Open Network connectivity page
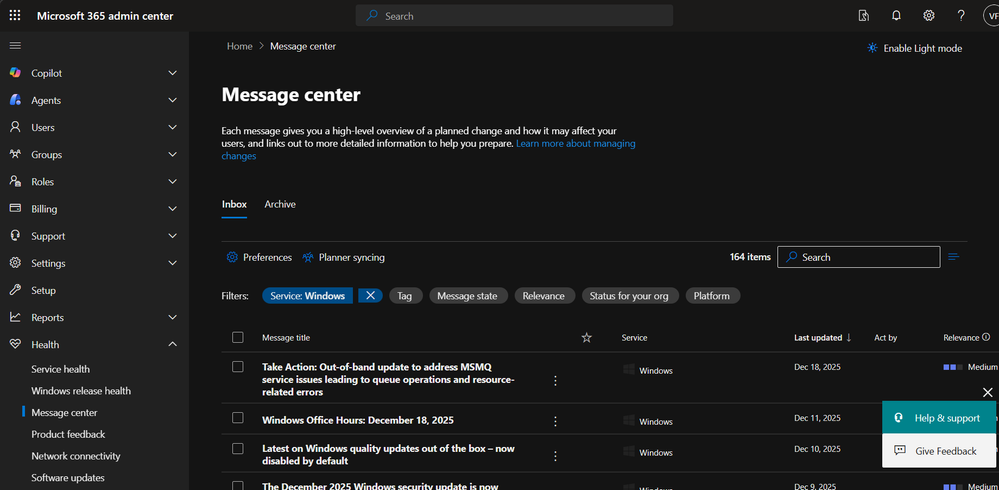 coord(76,456)
